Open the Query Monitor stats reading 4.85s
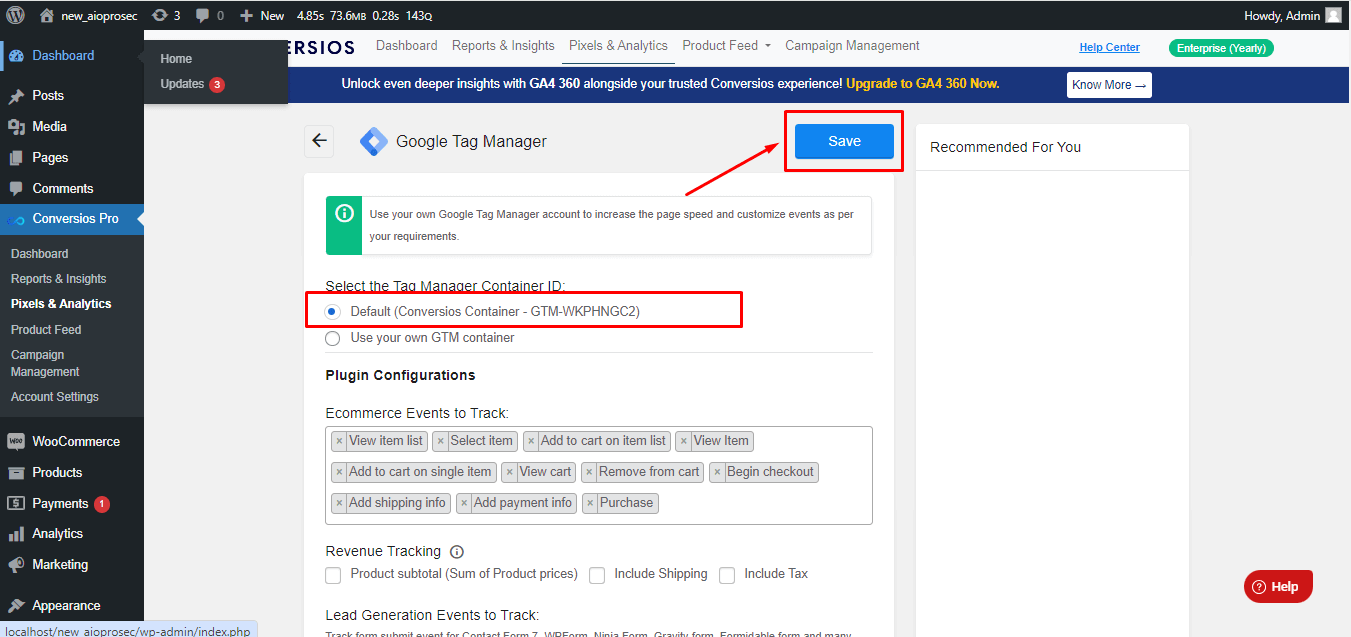Viewport: 1351px width, 637px height. 364,16
